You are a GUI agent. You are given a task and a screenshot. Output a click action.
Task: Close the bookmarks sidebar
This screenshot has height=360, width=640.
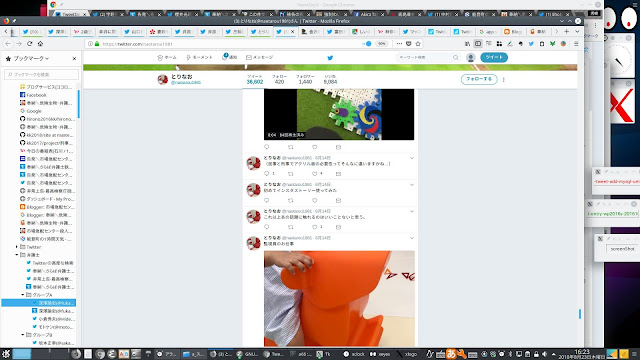point(74,59)
